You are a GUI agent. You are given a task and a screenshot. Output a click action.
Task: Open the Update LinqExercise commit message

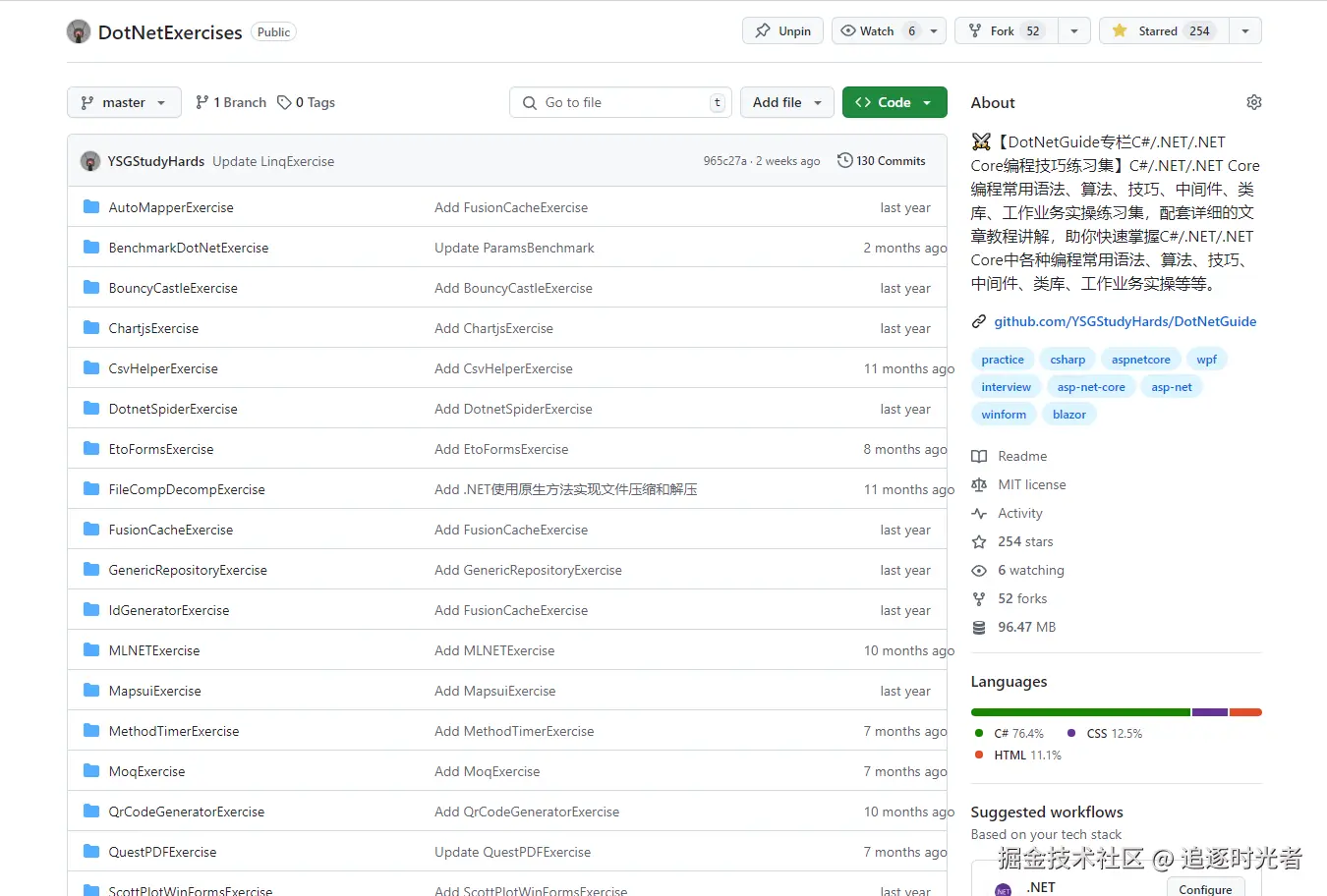pyautogui.click(x=273, y=161)
